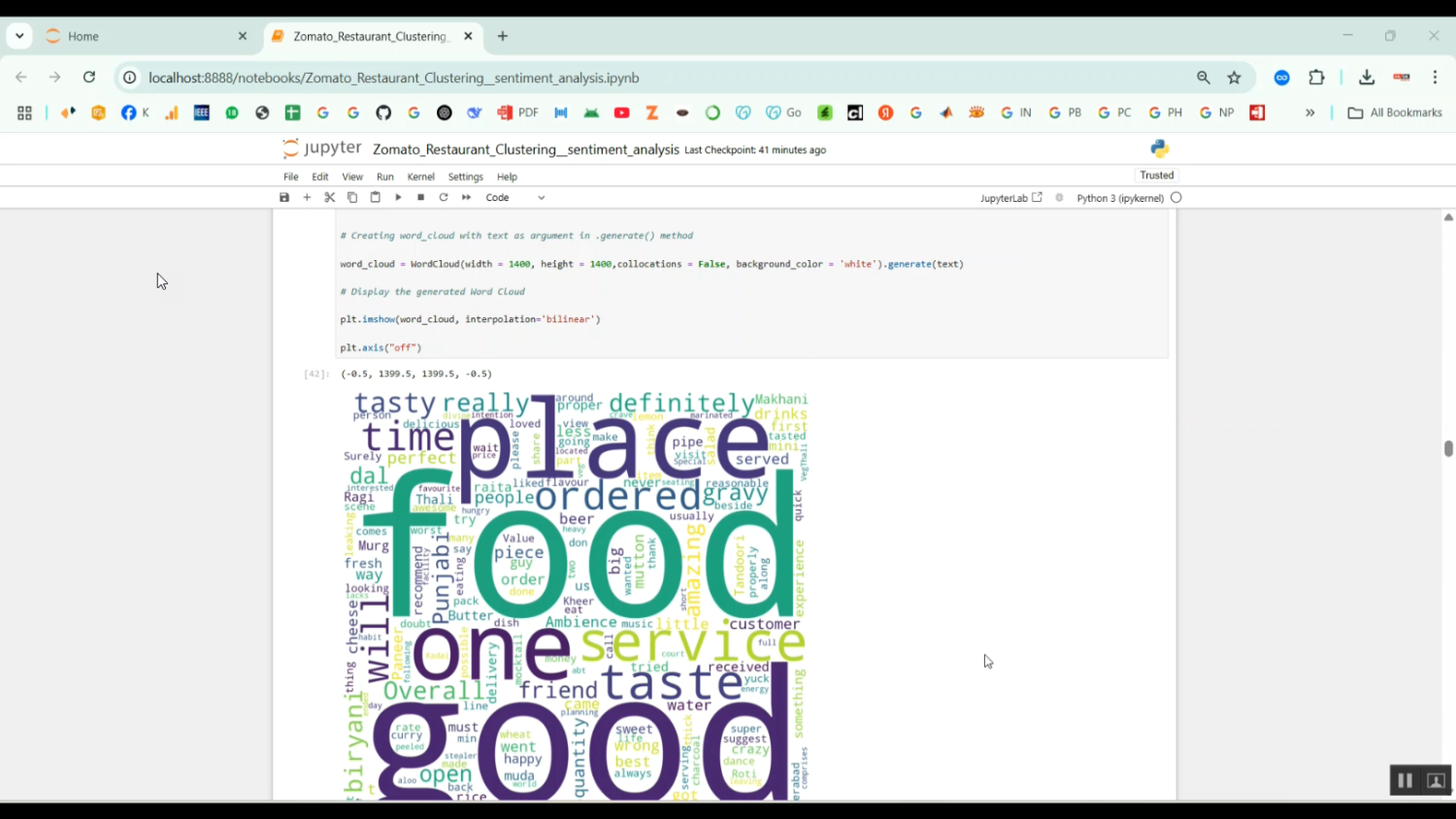Click the scroll-up arrow on the scrollbar
Screen dimensions: 1456x819
click(x=1448, y=217)
